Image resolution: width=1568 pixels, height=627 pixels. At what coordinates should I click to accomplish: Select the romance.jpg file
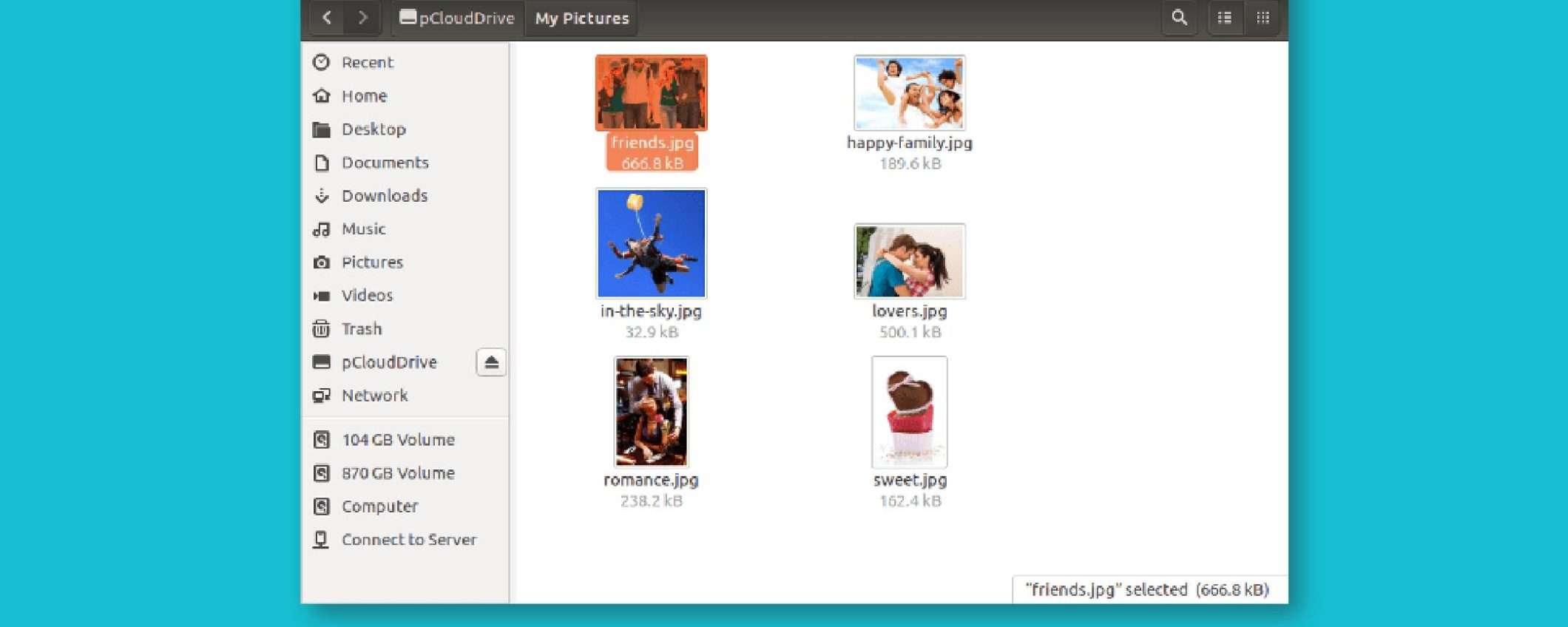651,412
